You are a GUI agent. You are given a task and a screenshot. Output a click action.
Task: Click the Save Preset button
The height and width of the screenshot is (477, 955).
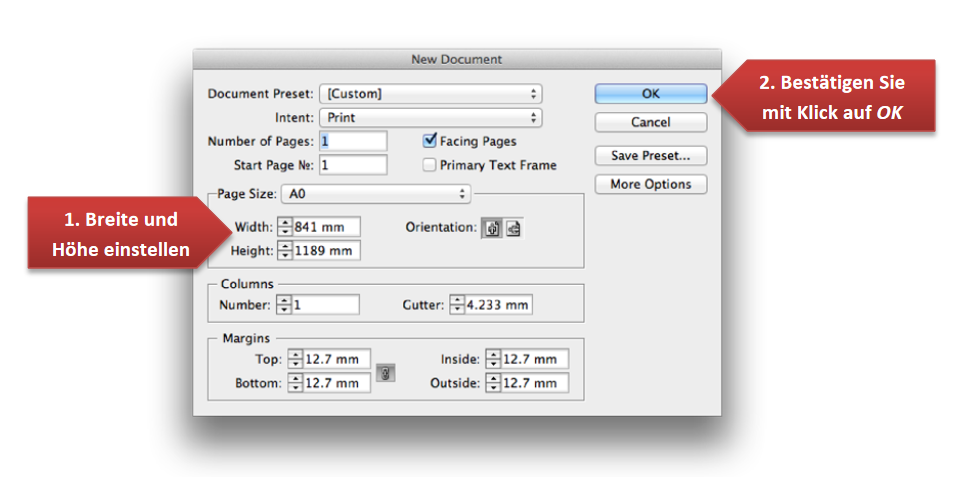[x=651, y=156]
